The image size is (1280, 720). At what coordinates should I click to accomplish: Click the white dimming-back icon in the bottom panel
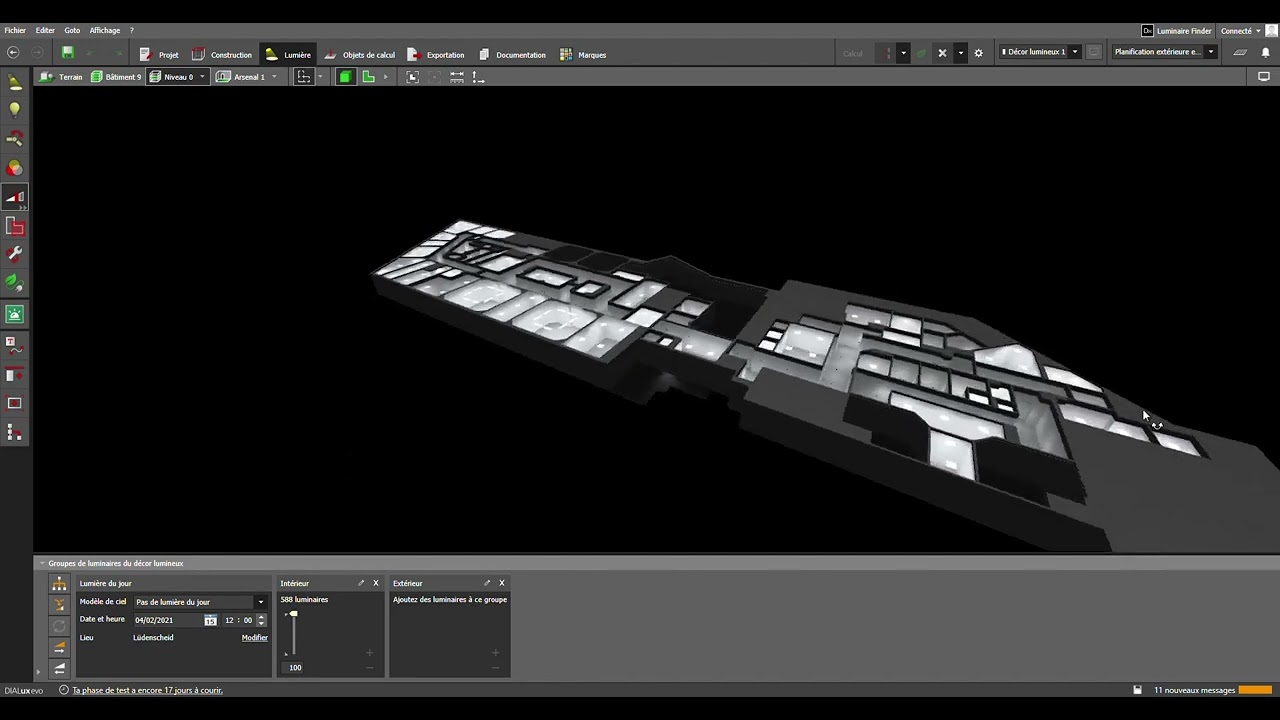coord(59,668)
